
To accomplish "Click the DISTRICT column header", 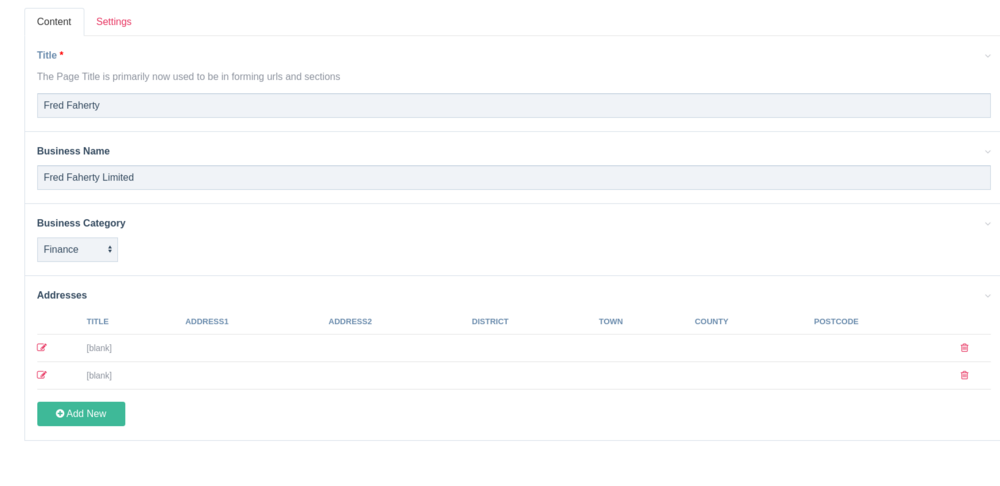I will [x=490, y=322].
